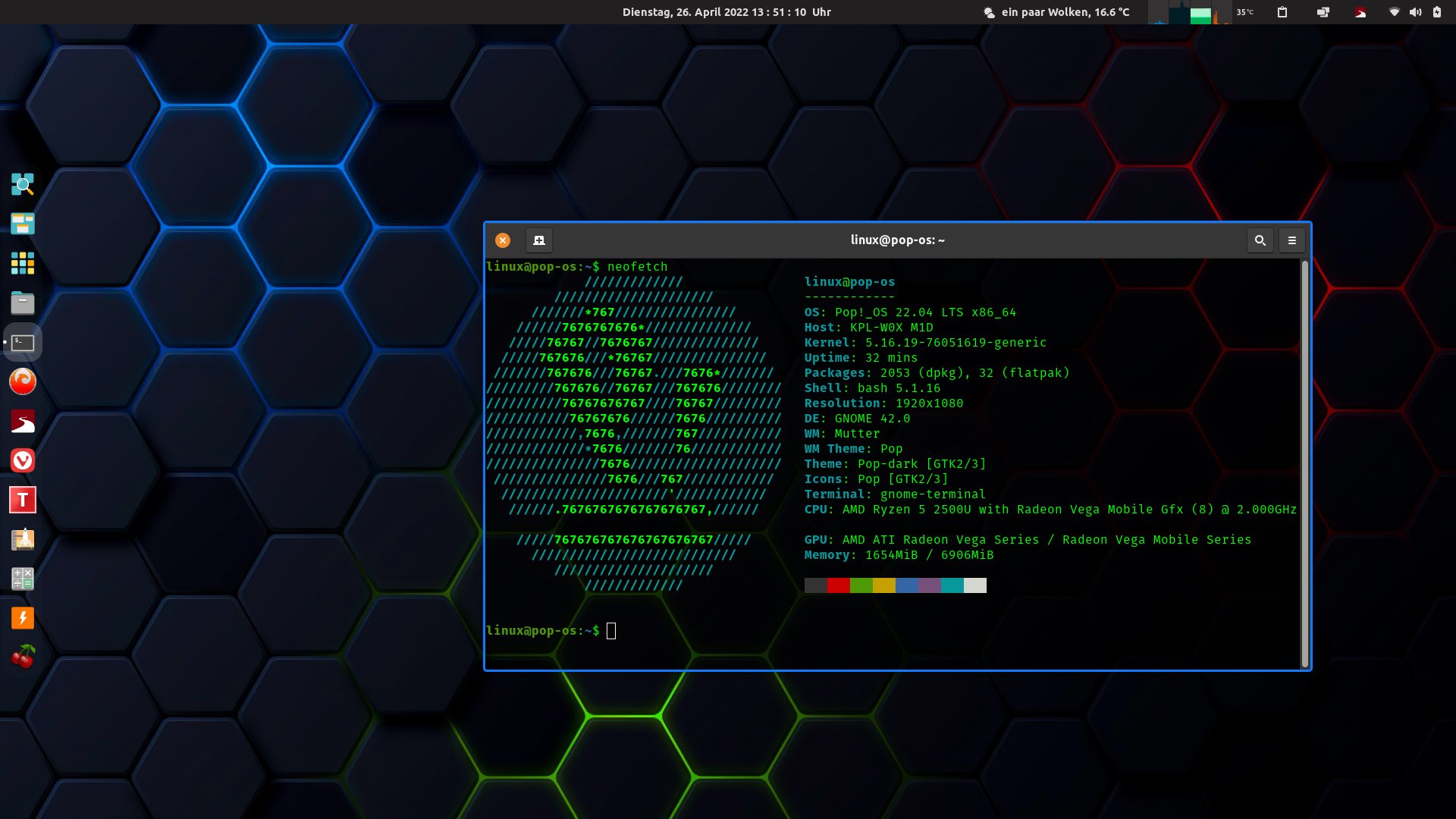
Task: Open the Pop workspaces overview icon
Action: (x=23, y=224)
